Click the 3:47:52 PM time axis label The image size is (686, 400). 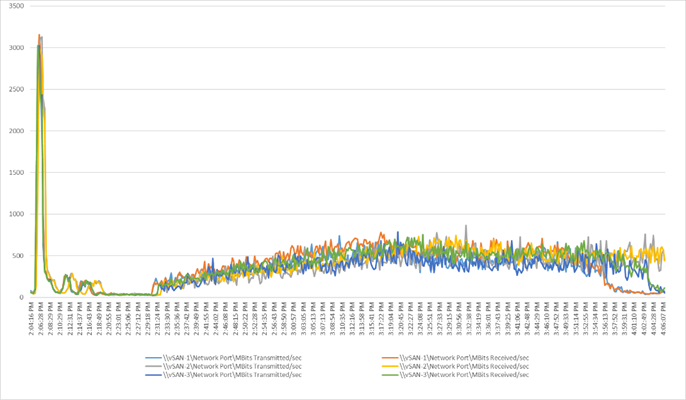[x=555, y=318]
